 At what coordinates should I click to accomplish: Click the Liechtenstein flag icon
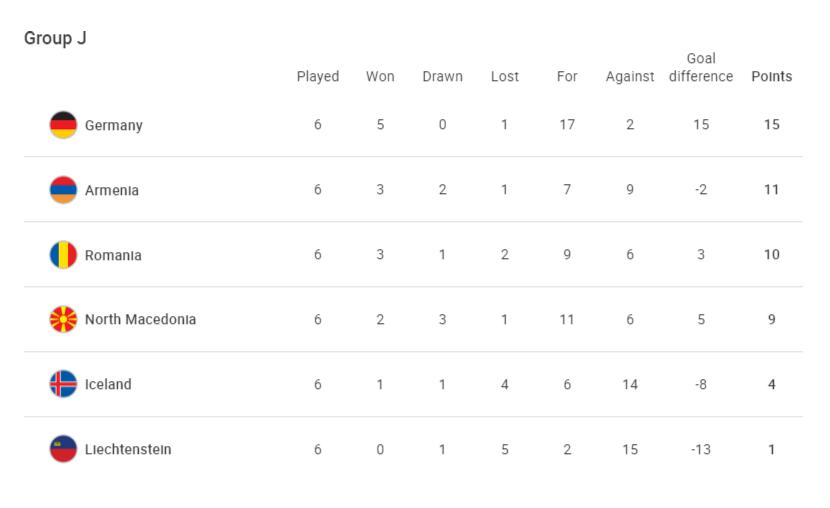pos(64,449)
